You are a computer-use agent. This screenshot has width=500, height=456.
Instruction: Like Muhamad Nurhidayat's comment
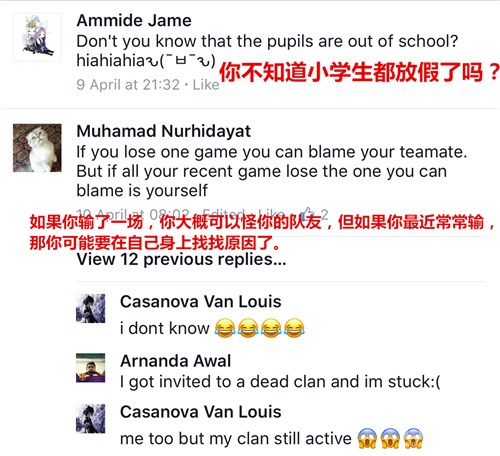271,213
